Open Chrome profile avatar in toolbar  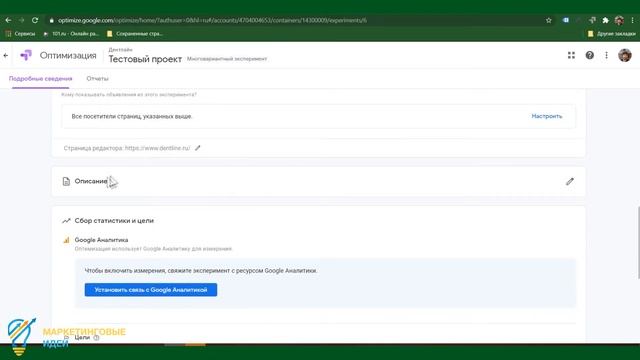coord(619,20)
